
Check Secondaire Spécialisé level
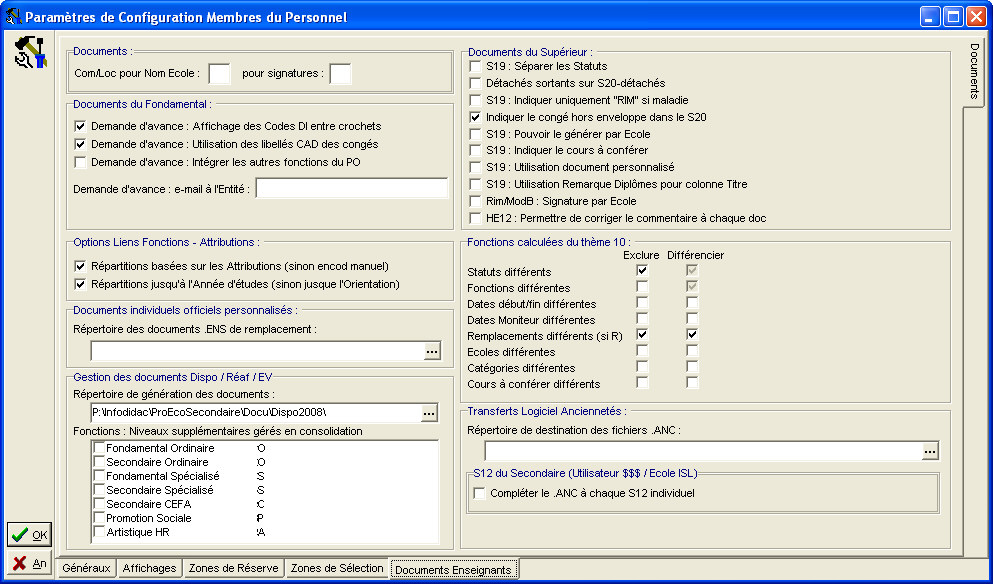click(x=99, y=490)
